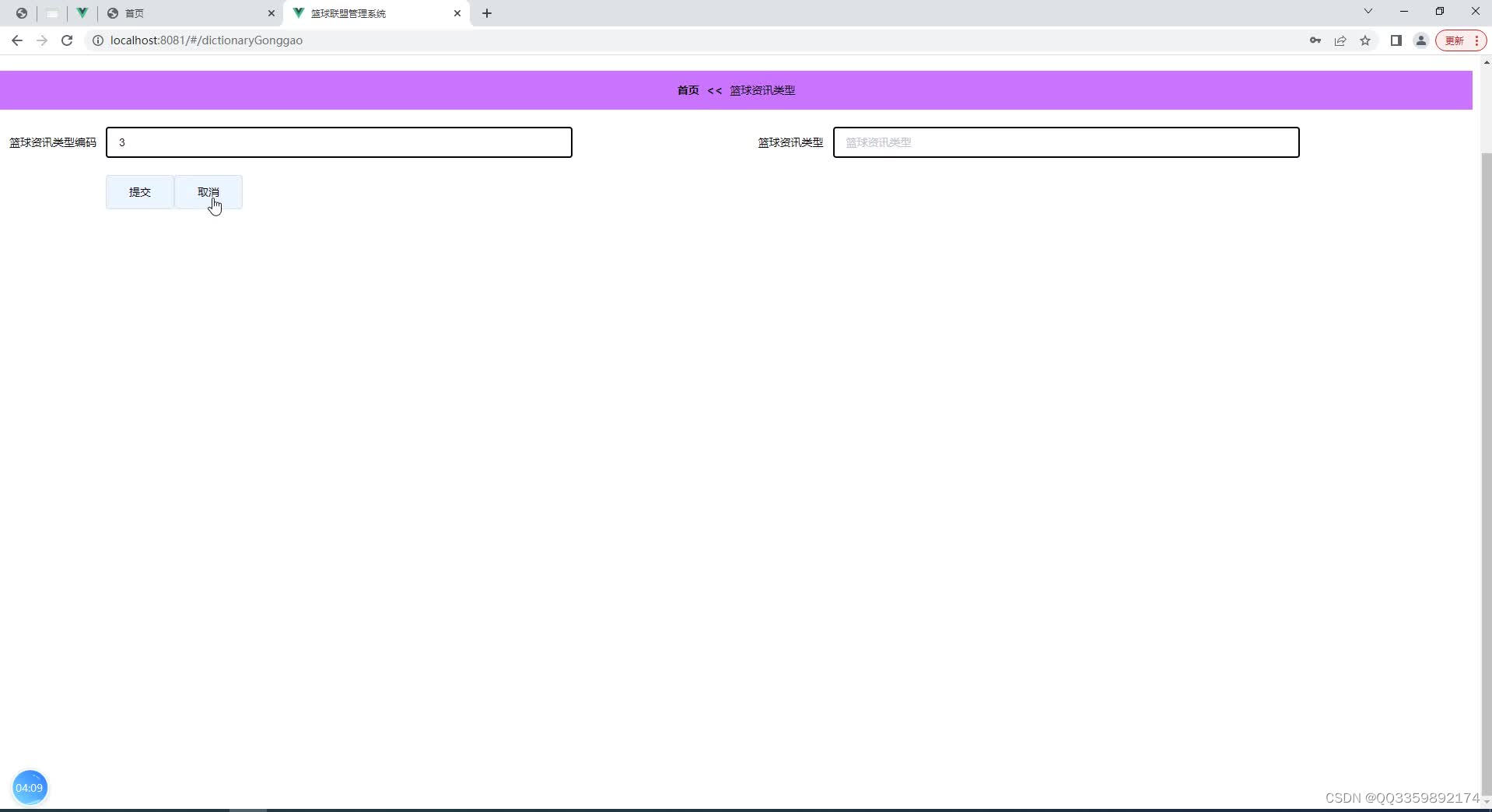Open the user profile icon
Image resolution: width=1492 pixels, height=812 pixels.
[1421, 40]
